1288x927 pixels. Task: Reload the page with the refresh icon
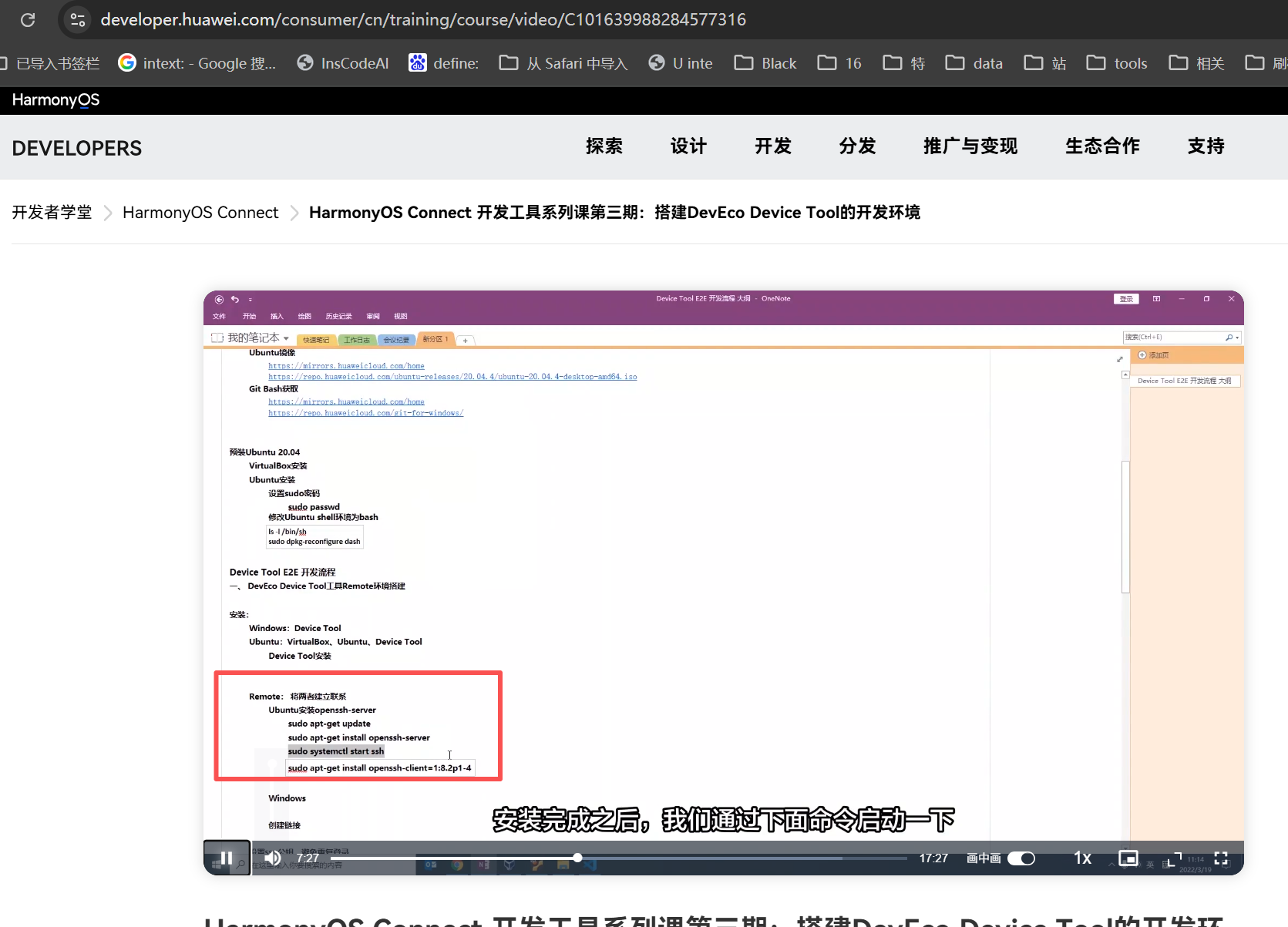[x=28, y=20]
